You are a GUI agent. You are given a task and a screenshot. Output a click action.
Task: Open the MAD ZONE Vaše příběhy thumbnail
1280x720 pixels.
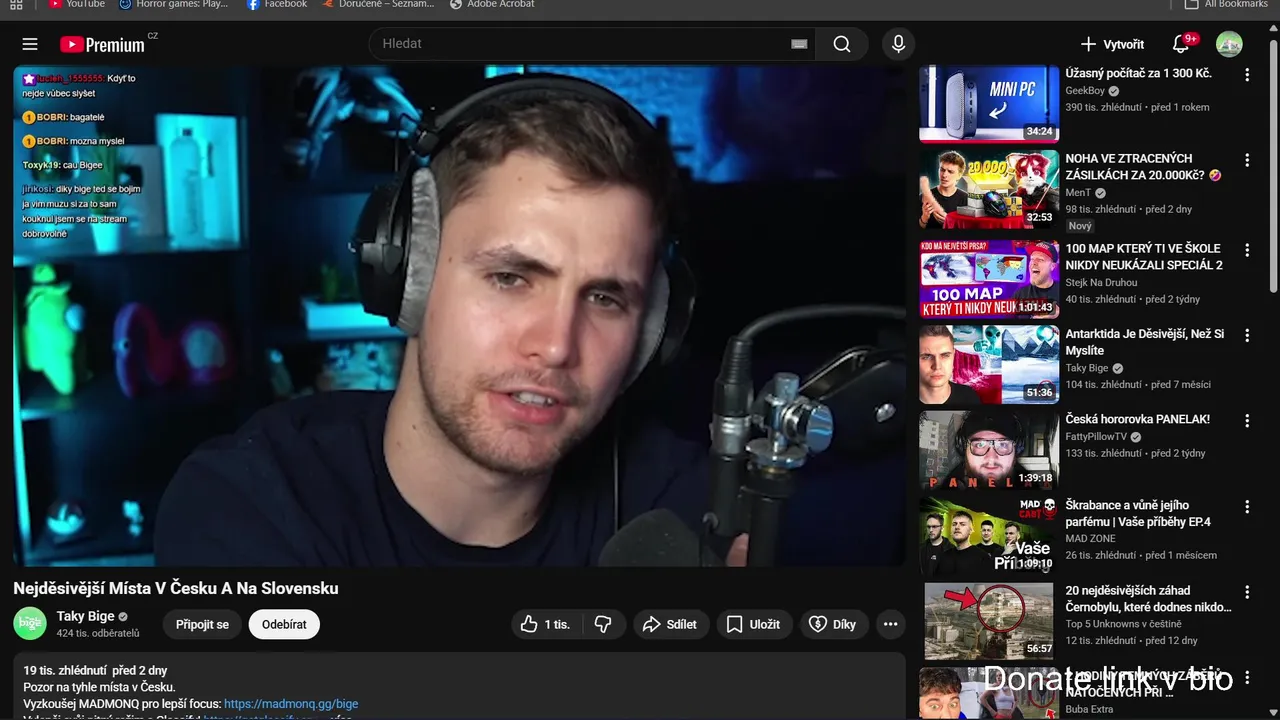point(989,535)
